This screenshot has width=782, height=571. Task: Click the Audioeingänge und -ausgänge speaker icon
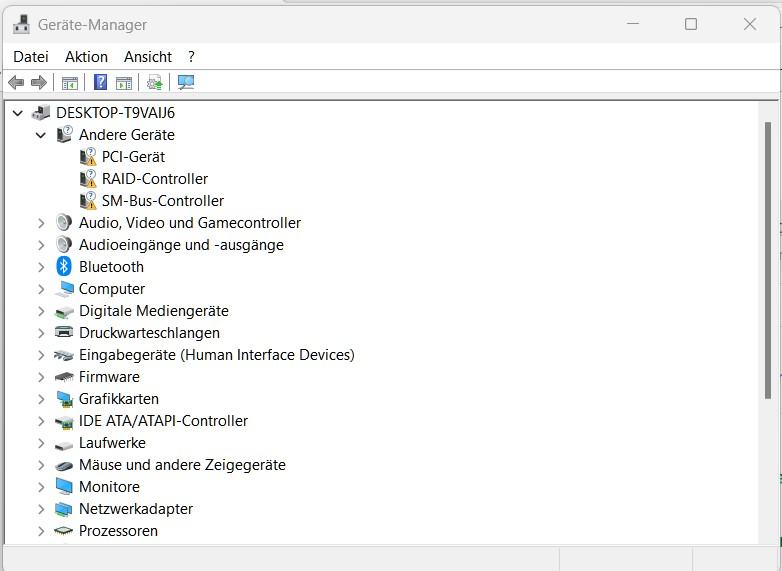tap(64, 244)
